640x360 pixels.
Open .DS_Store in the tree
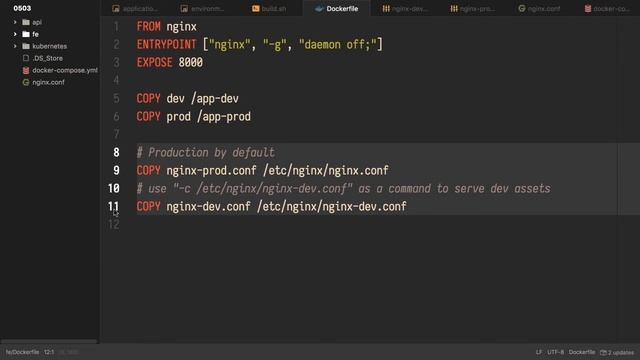[x=47, y=58]
